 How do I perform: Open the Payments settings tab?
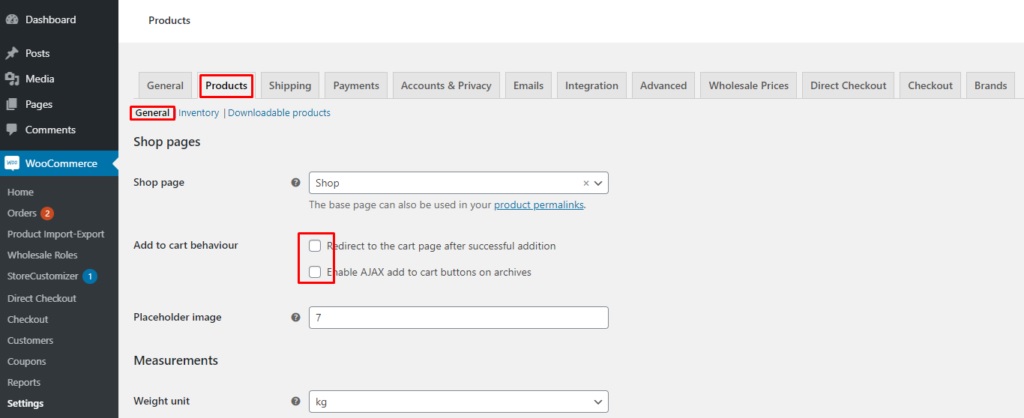(356, 86)
